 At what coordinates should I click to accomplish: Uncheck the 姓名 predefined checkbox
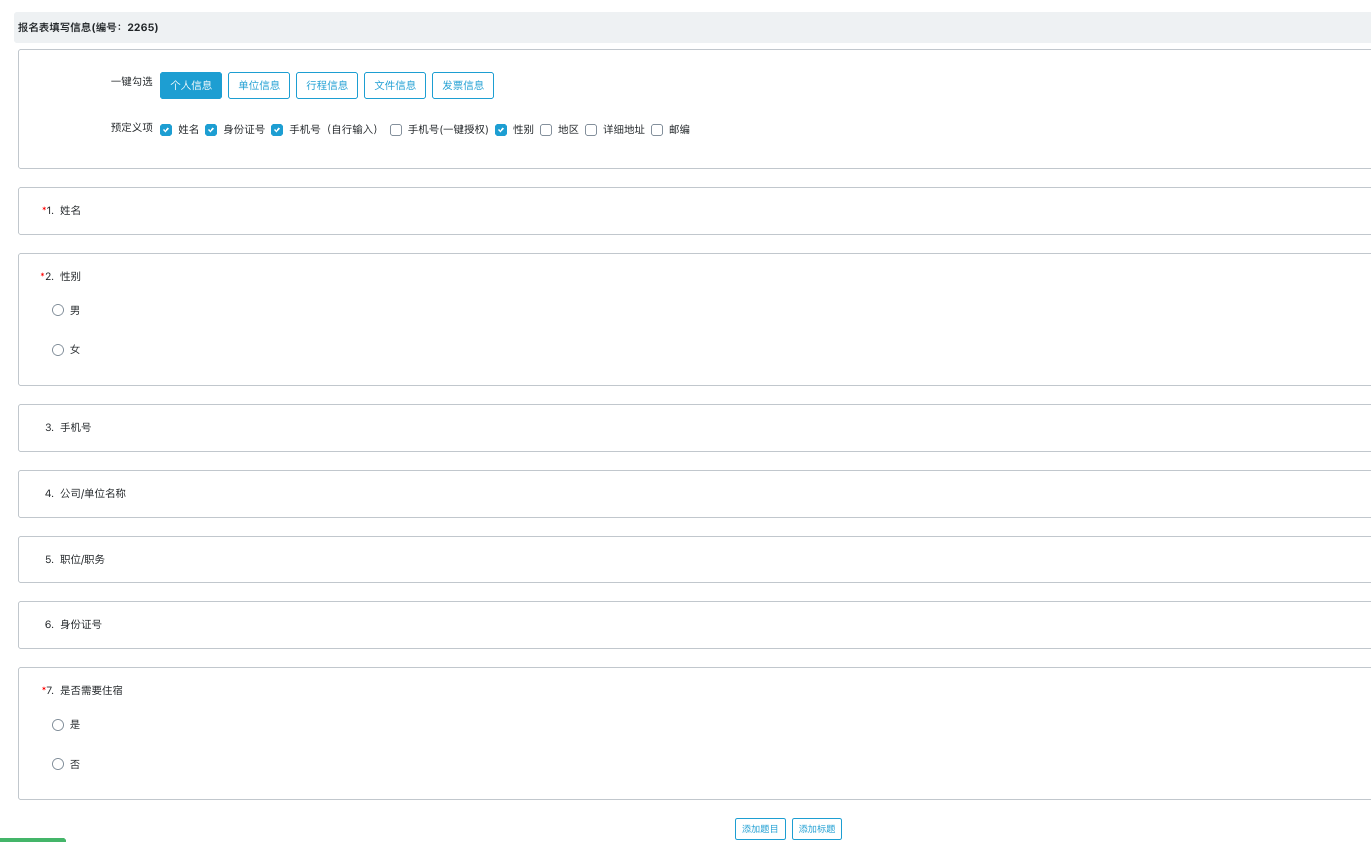click(x=166, y=130)
